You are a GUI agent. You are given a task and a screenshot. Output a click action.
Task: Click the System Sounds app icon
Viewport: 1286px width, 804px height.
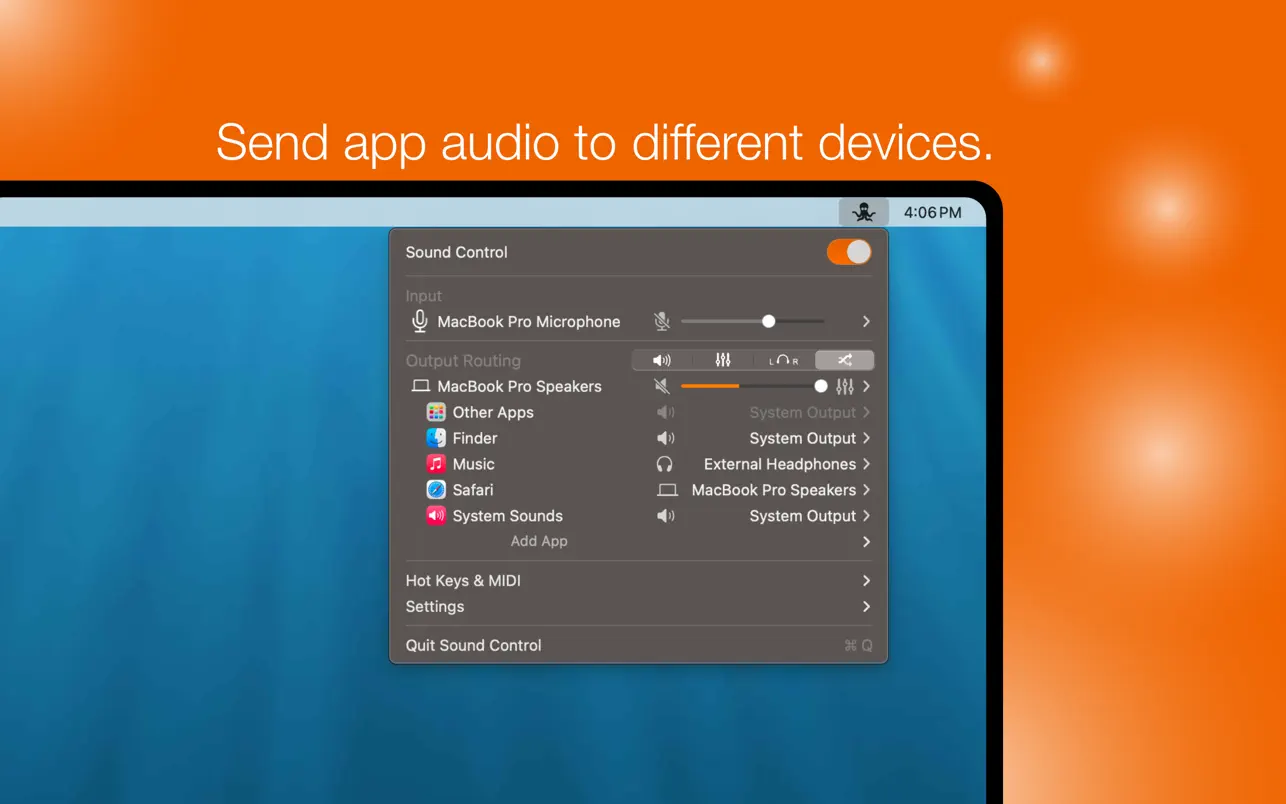pyautogui.click(x=436, y=516)
